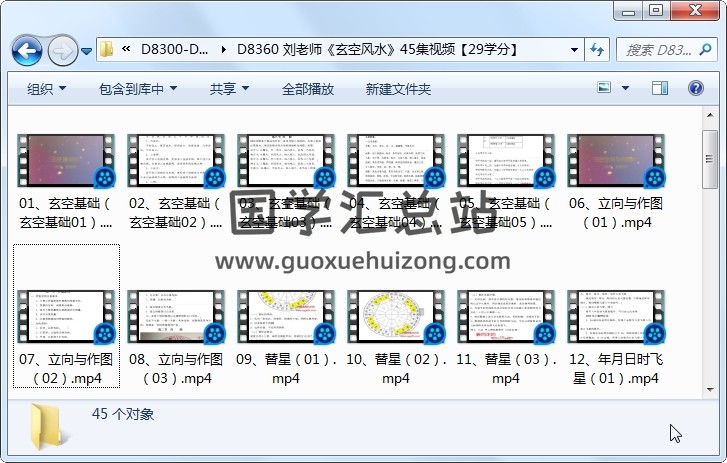Click the D8300-D... breadcrumb segment
This screenshot has width=727, height=463.
175,49
